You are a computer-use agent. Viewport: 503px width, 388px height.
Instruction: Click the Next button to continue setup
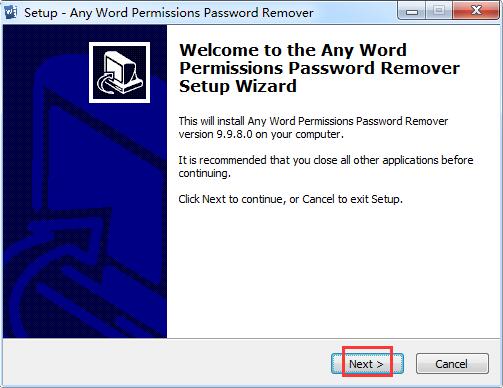click(x=367, y=364)
